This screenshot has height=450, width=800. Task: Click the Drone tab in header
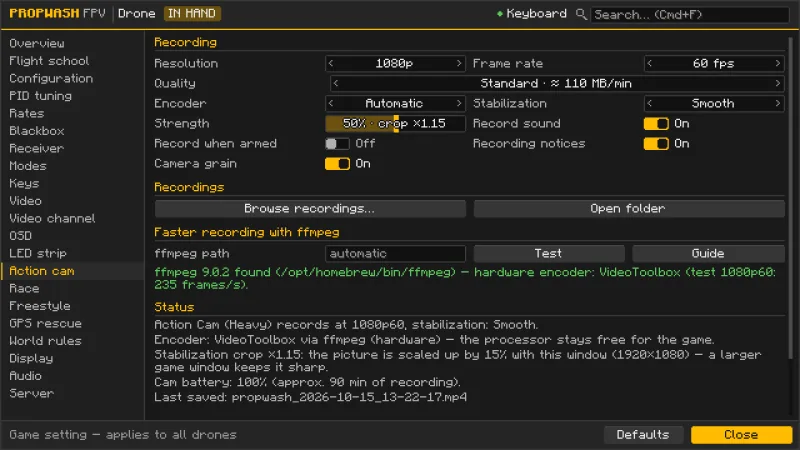click(x=136, y=14)
